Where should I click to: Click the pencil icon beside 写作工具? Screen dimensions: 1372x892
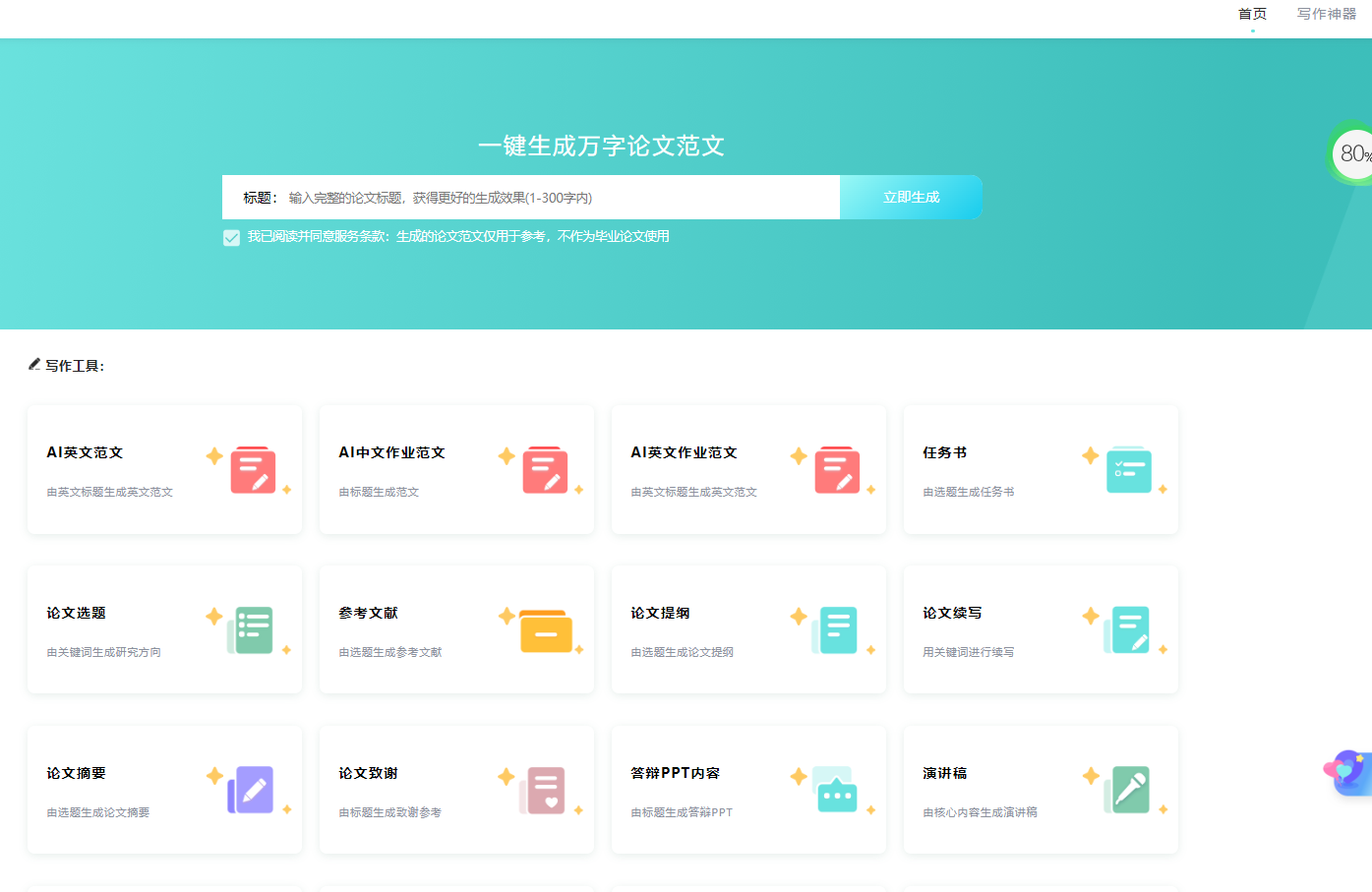click(x=34, y=364)
